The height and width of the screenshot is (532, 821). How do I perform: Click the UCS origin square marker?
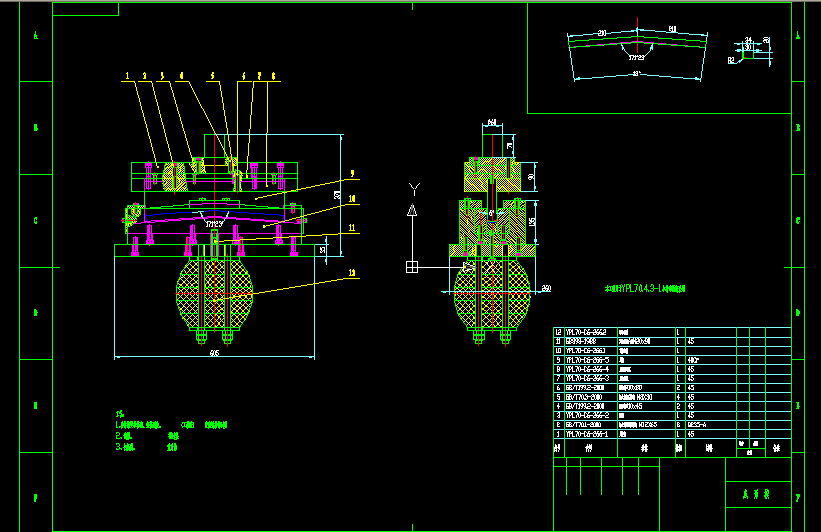click(412, 267)
